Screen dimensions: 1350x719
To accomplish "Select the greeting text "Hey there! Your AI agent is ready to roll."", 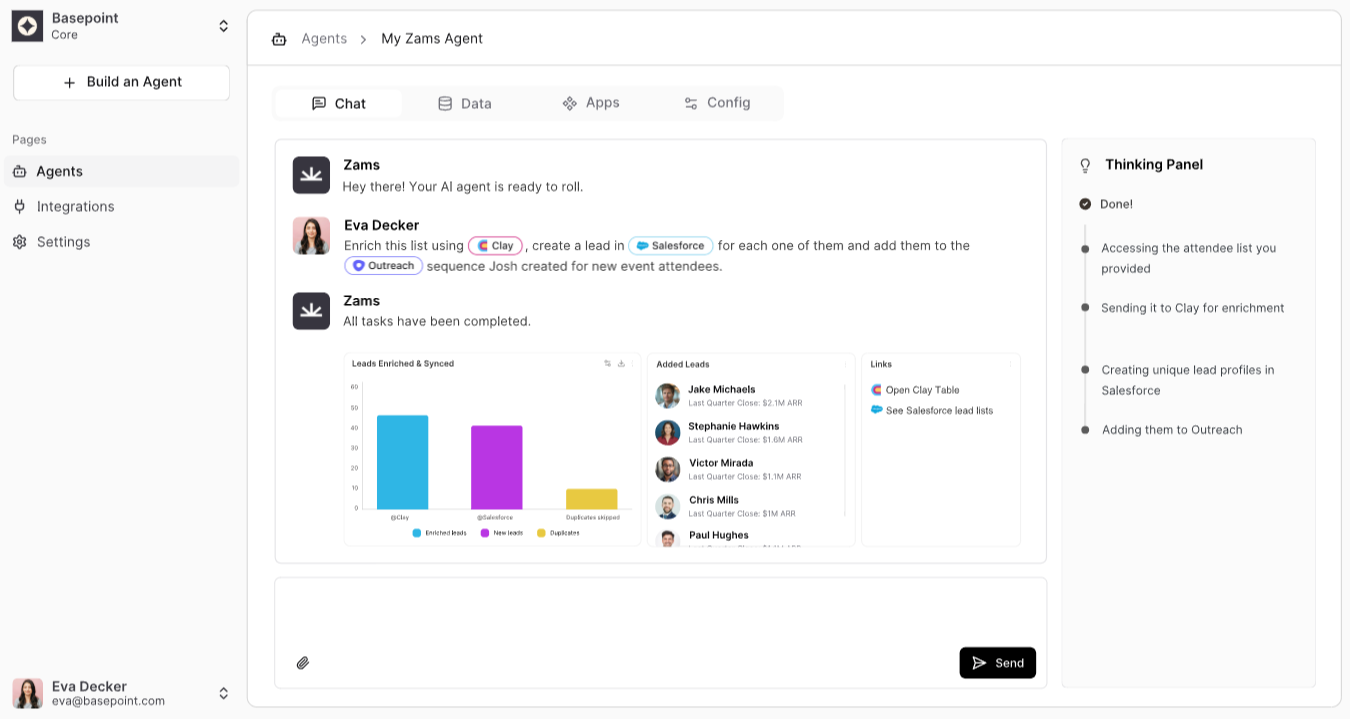I will (463, 187).
